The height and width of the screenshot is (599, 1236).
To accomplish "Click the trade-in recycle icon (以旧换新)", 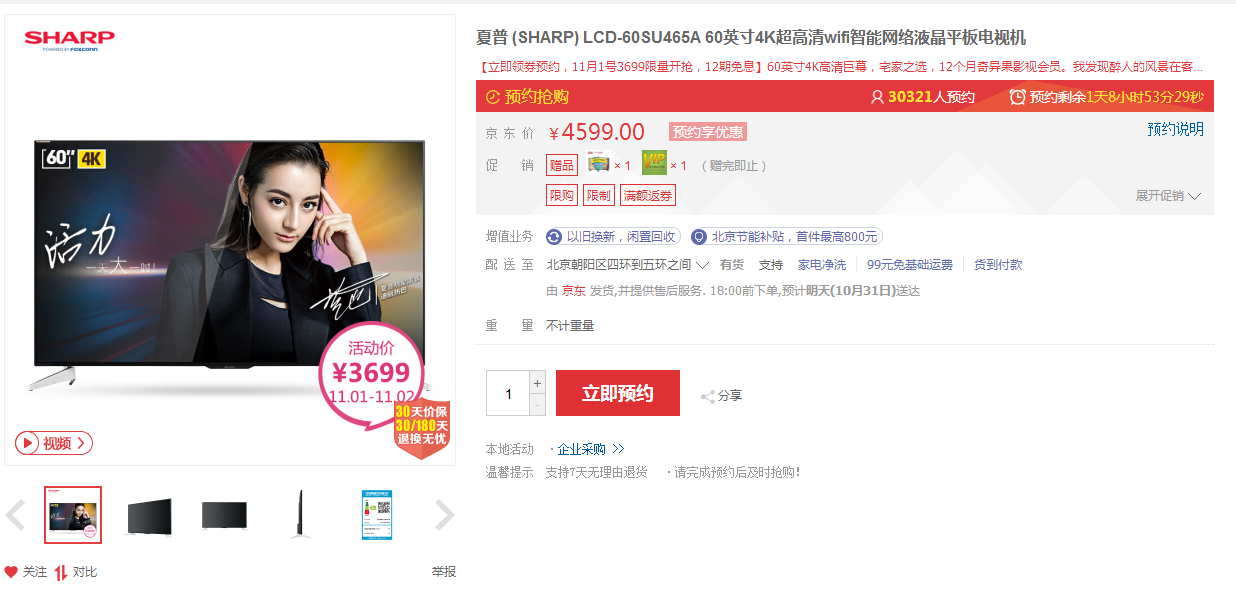I will [554, 237].
